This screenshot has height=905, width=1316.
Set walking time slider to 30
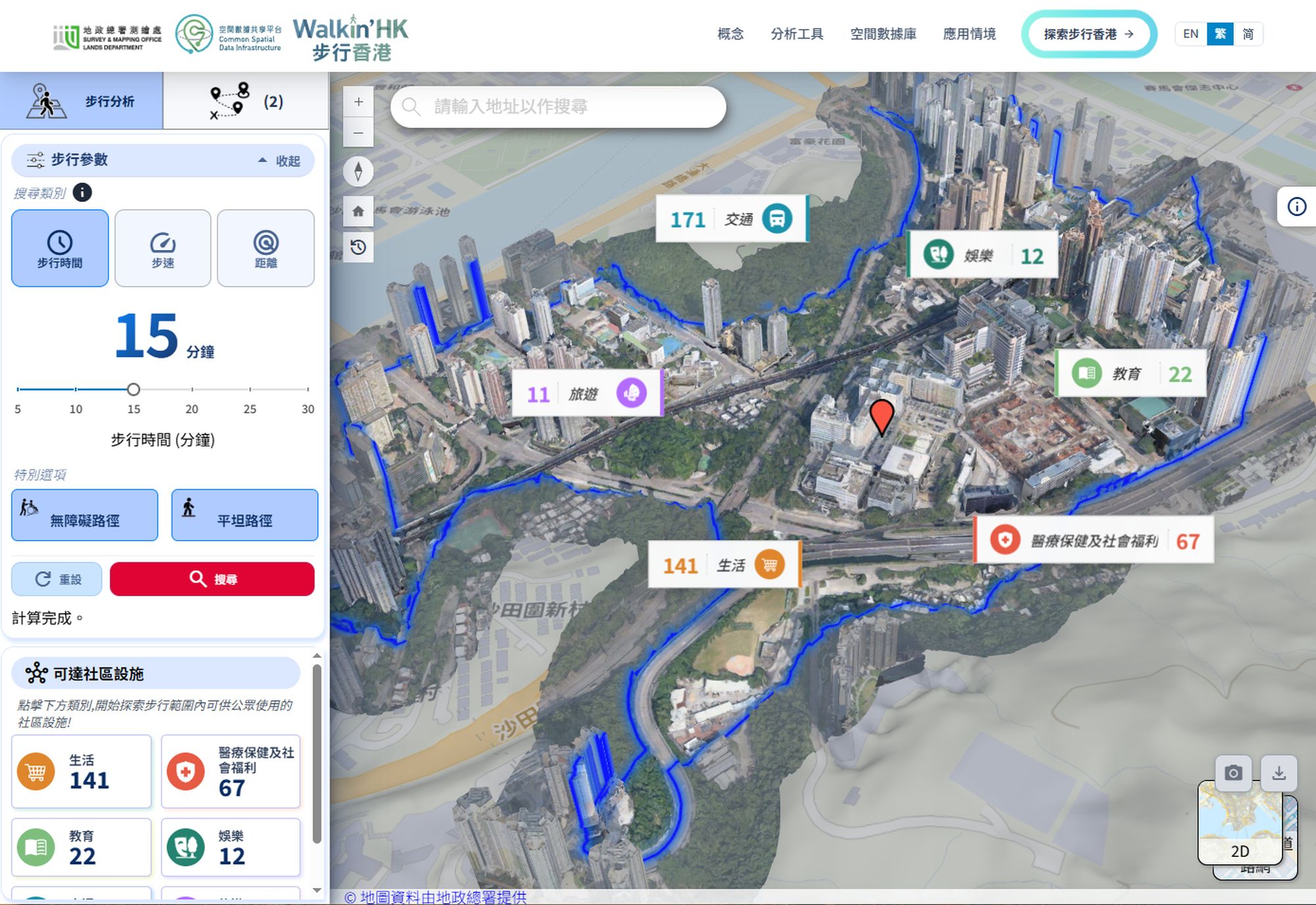[x=308, y=389]
